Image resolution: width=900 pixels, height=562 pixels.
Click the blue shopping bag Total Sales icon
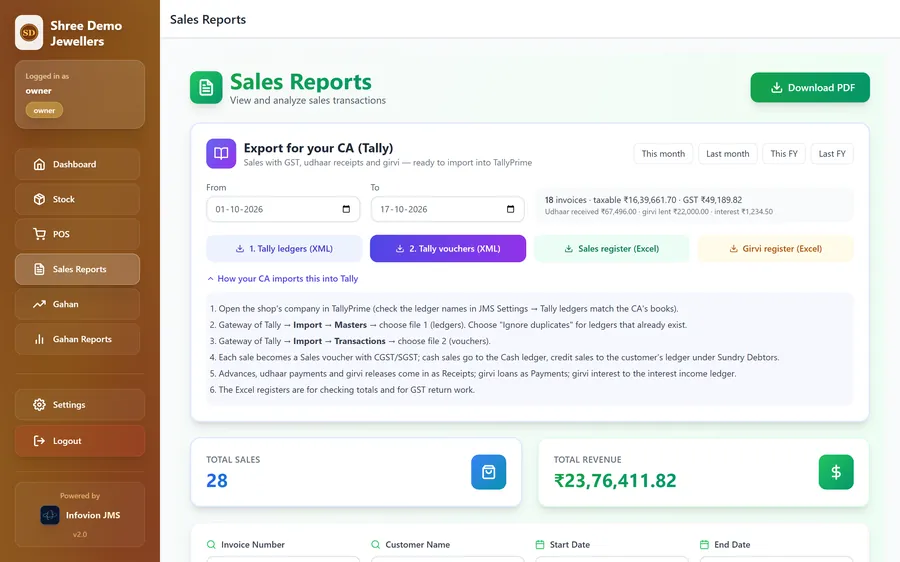click(x=488, y=472)
